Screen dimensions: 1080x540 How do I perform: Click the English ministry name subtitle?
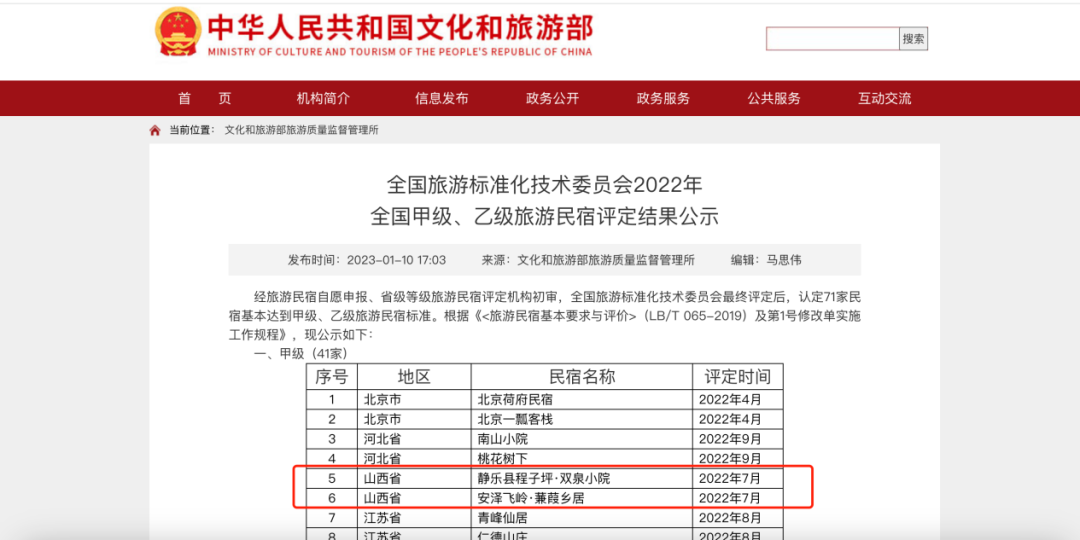tap(399, 52)
